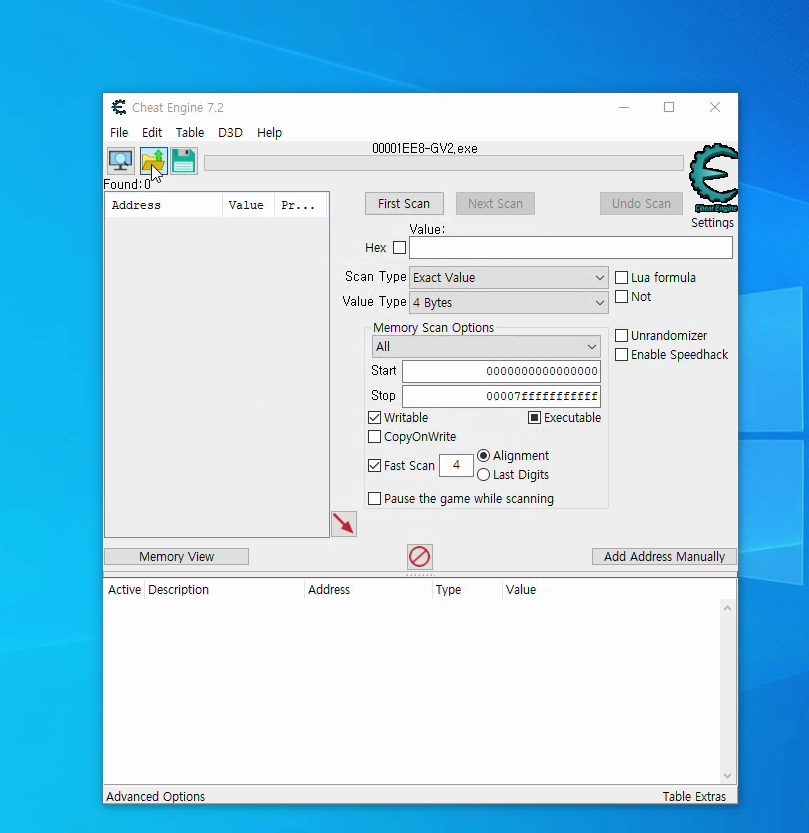
Task: Open the memory region All dropdown
Action: tap(486, 346)
